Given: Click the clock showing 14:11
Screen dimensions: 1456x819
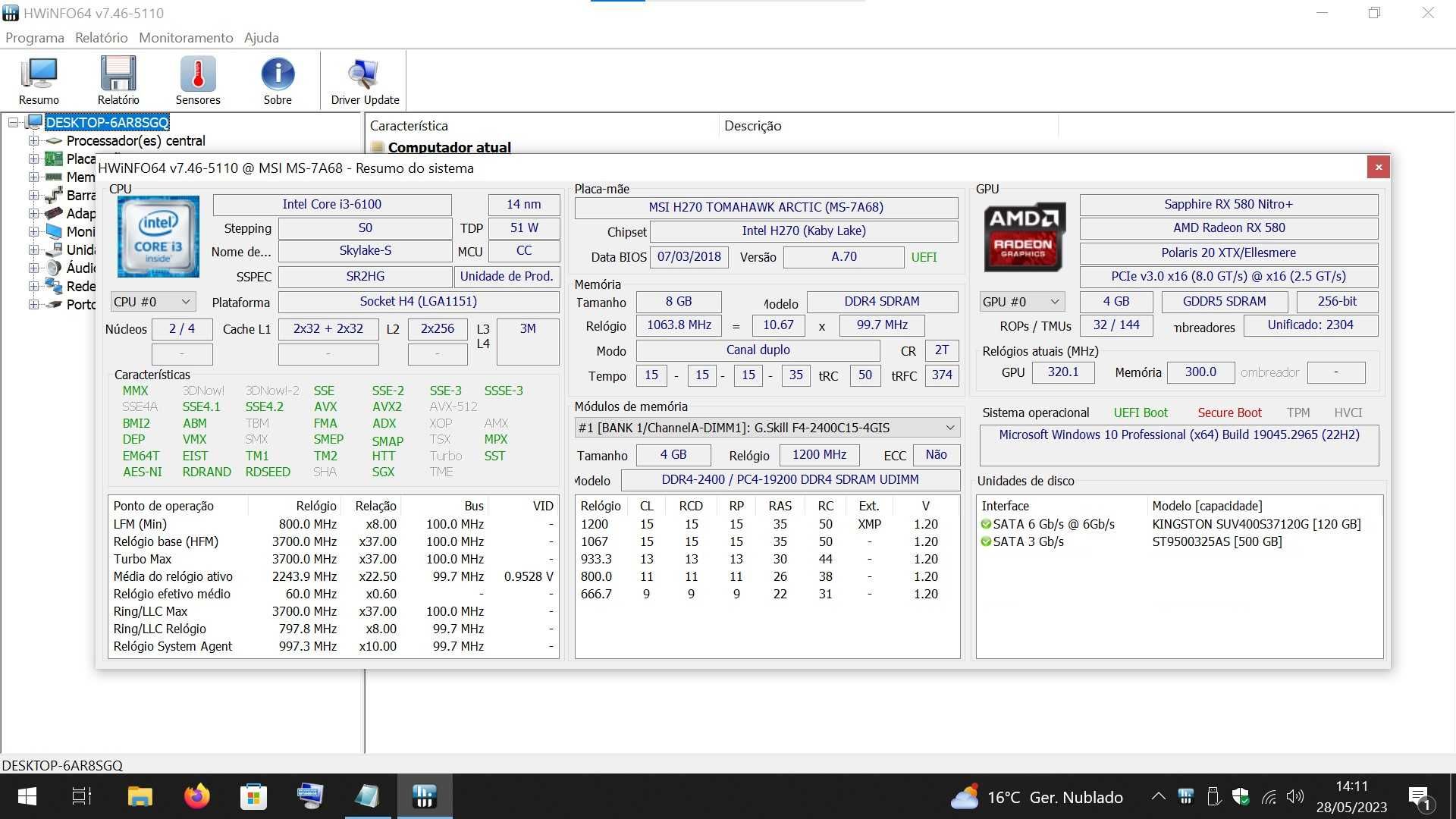Looking at the screenshot, I should [x=1351, y=786].
